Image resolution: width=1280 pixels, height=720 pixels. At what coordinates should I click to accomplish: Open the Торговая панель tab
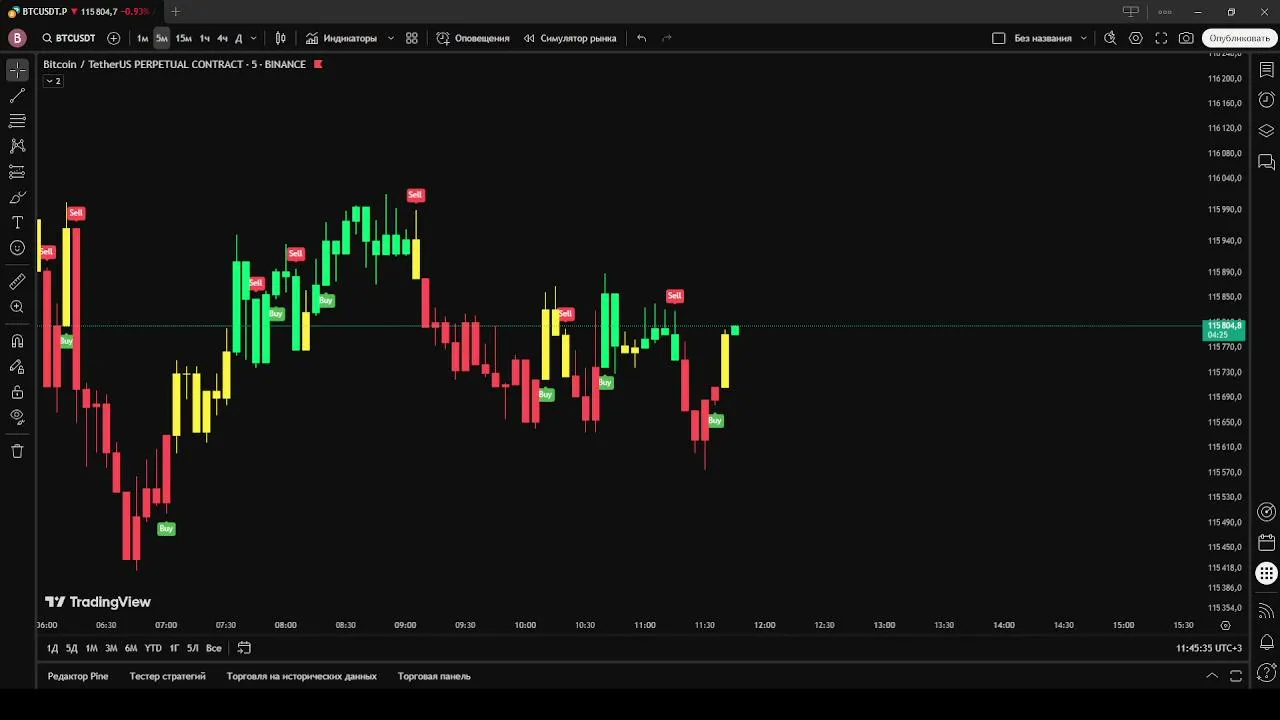coord(434,676)
